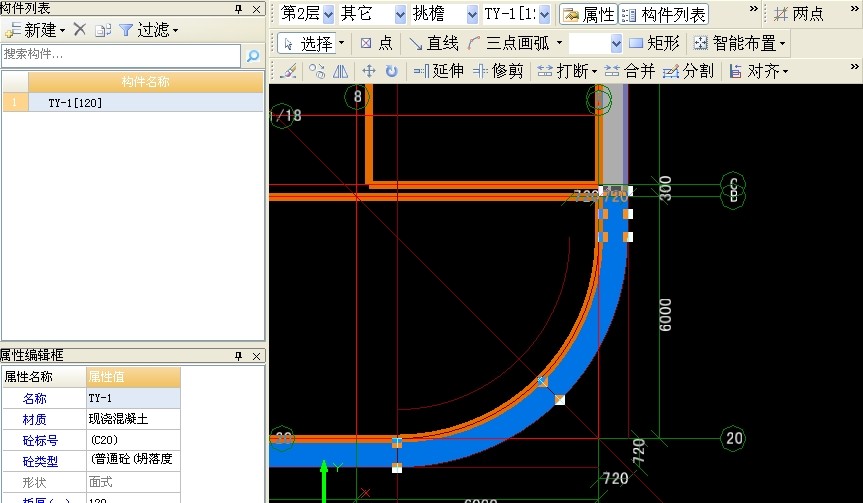Image resolution: width=863 pixels, height=503 pixels.
Task: Click the copy component icon
Action: pyautogui.click(x=103, y=30)
